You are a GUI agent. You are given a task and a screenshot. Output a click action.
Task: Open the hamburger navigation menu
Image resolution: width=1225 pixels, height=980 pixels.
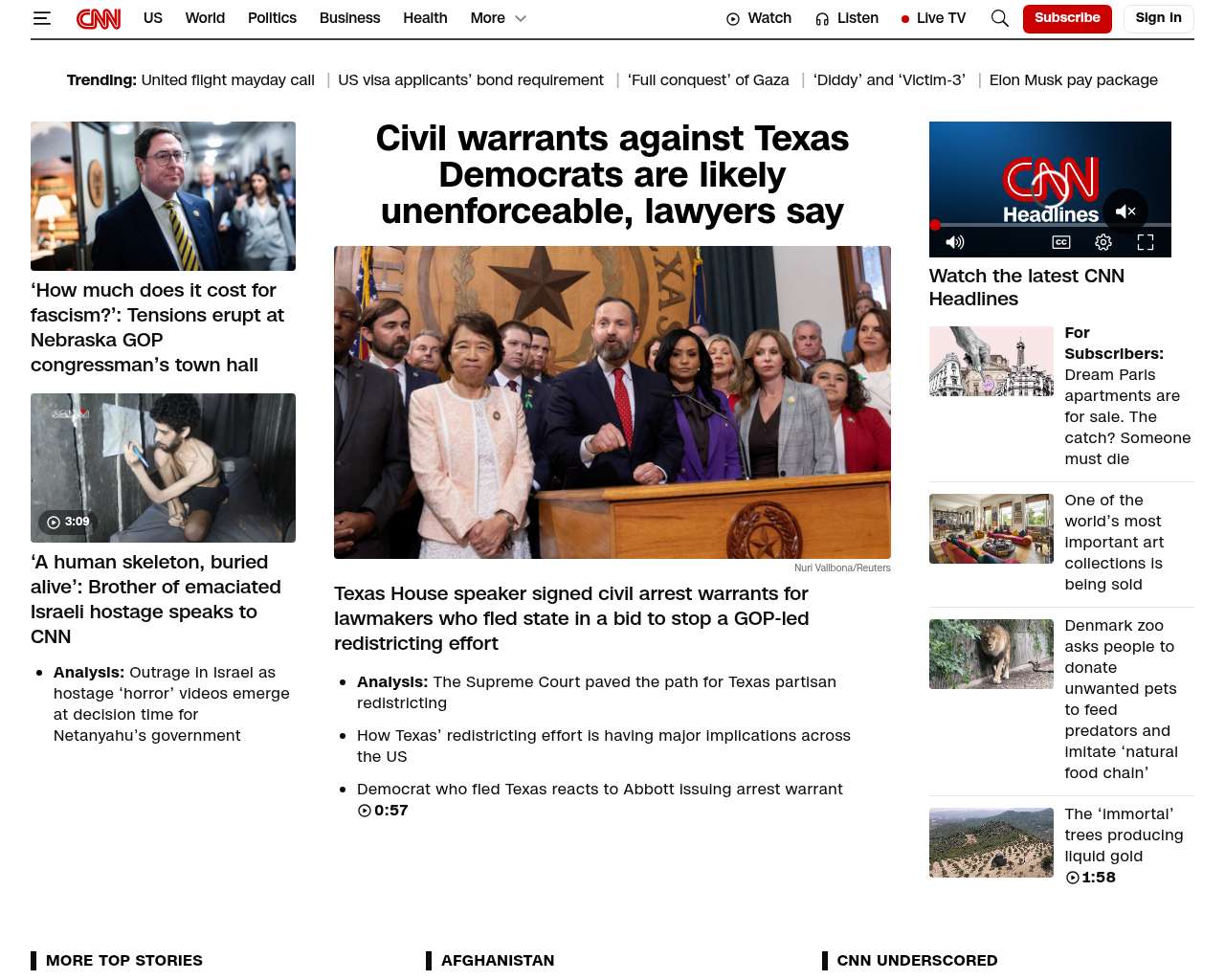41,18
